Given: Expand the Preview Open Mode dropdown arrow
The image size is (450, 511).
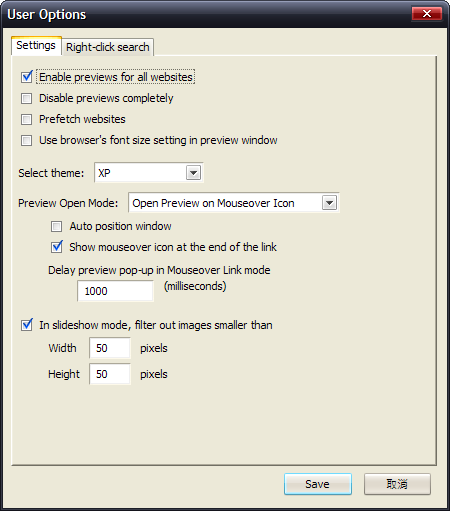Looking at the screenshot, I should pyautogui.click(x=329, y=203).
